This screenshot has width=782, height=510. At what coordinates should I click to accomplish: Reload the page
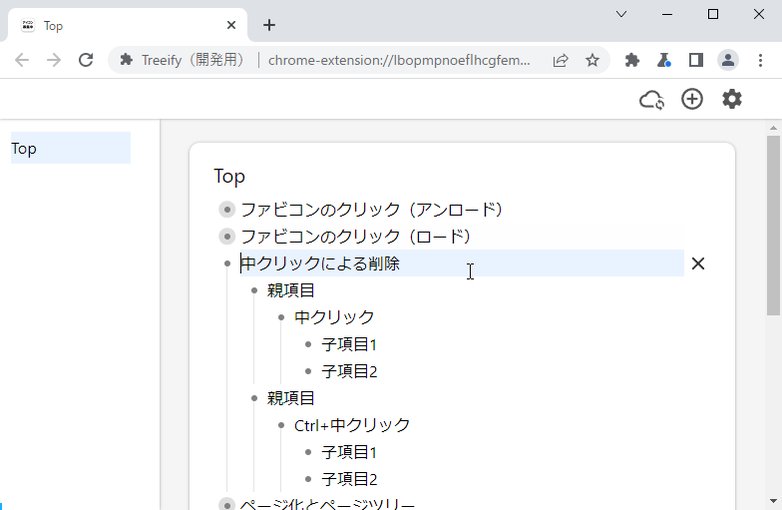tap(86, 60)
